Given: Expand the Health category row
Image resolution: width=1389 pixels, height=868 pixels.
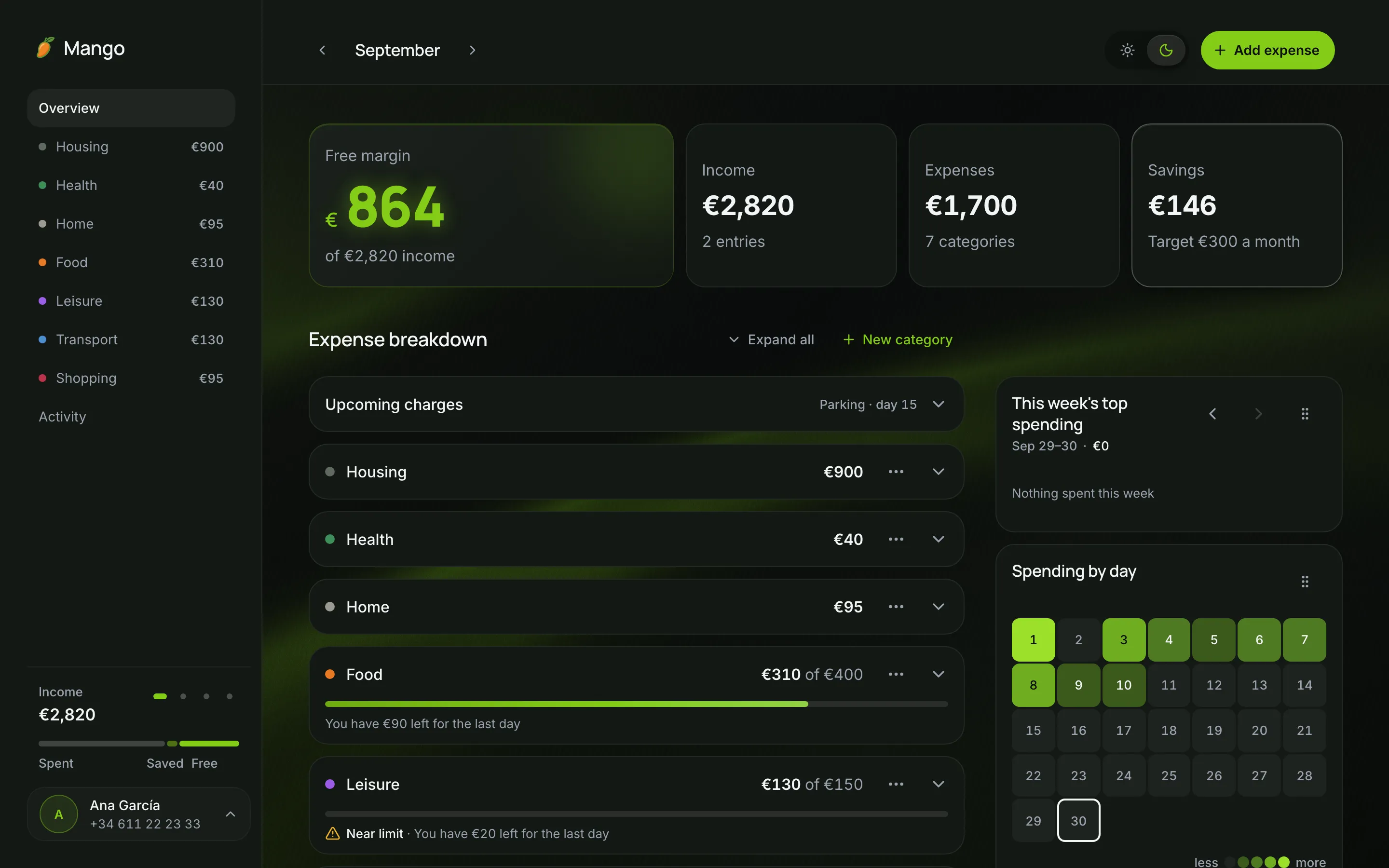Looking at the screenshot, I should (939, 539).
